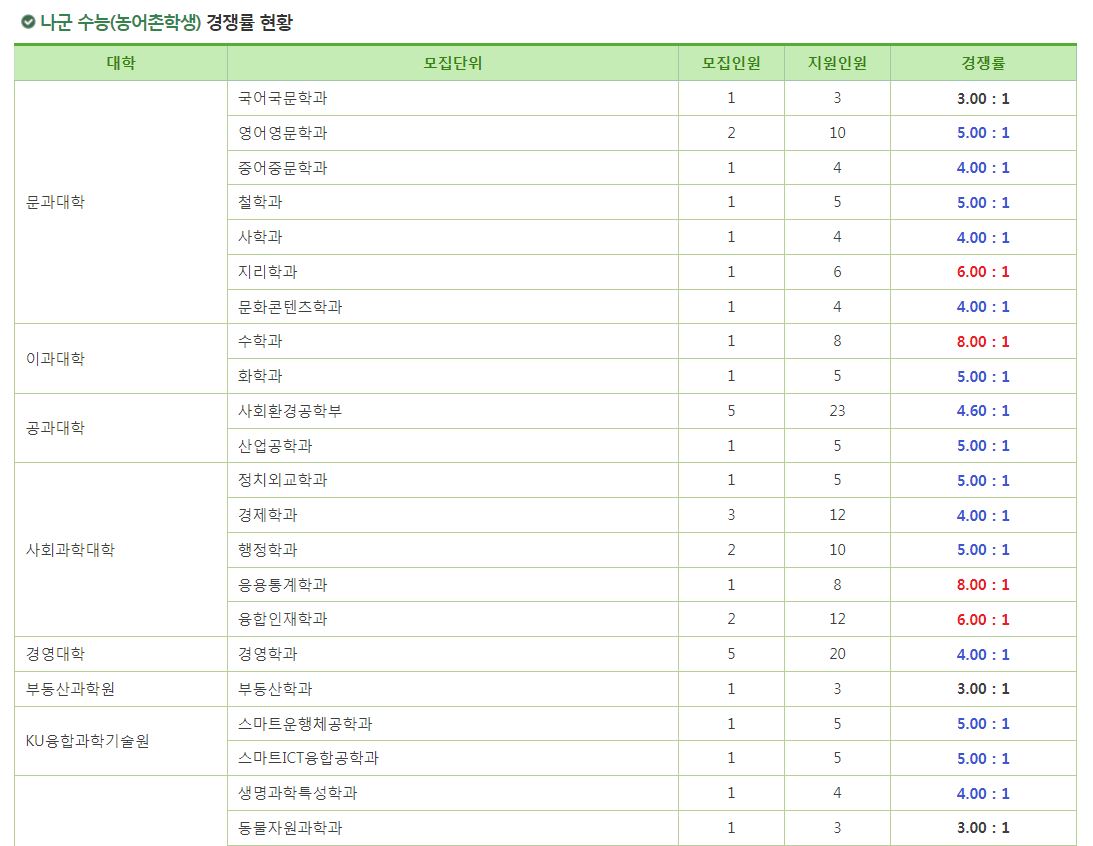
Task: Click recruitment count '2' in 행정학과 row
Action: point(731,550)
